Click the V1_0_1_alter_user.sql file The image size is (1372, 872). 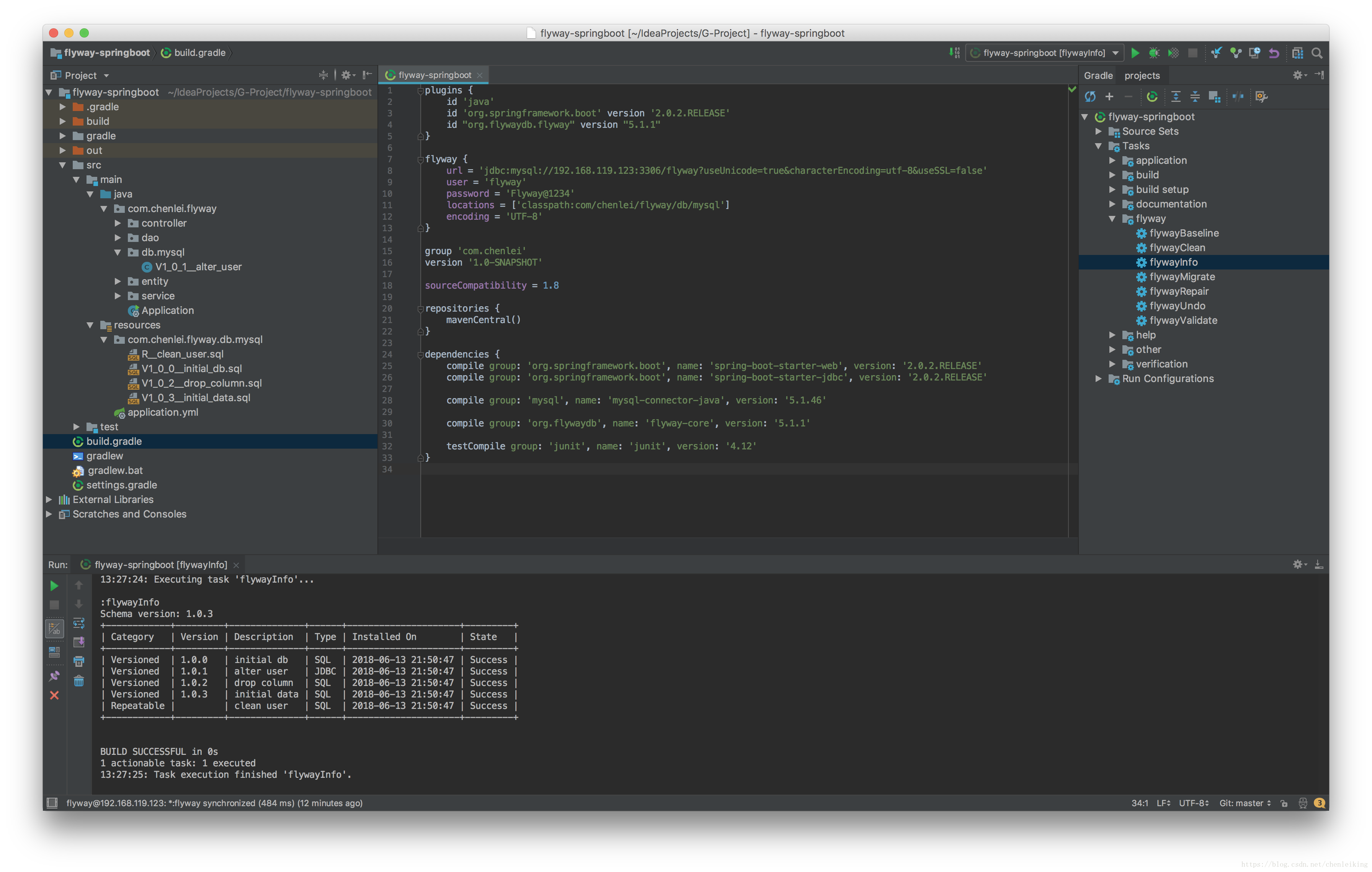pos(189,266)
